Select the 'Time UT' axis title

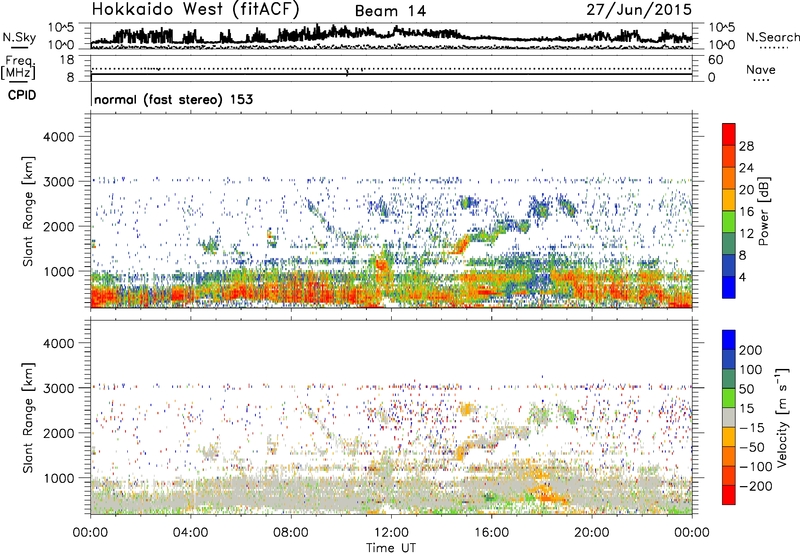coord(391,548)
